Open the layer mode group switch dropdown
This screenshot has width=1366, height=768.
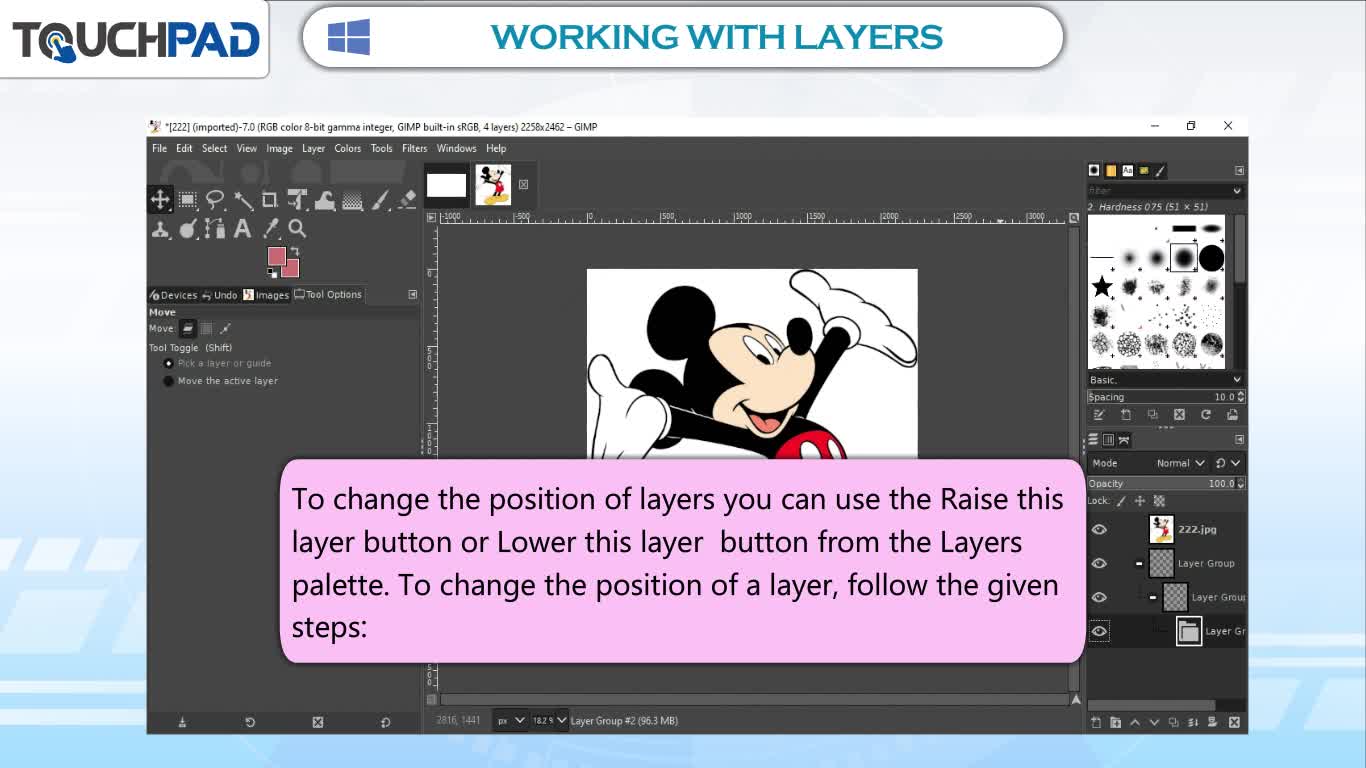pyautogui.click(x=1228, y=463)
